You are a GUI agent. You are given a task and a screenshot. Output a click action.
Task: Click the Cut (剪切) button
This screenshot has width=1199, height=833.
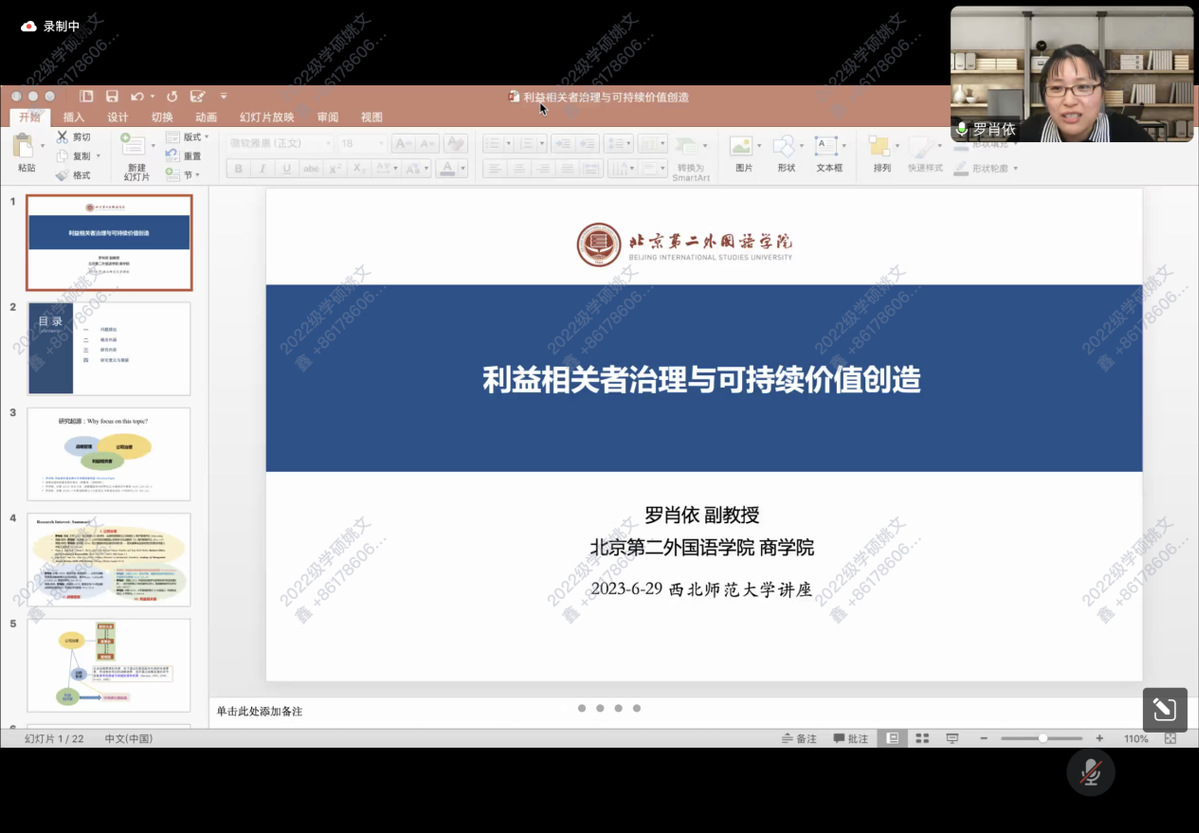click(x=74, y=137)
